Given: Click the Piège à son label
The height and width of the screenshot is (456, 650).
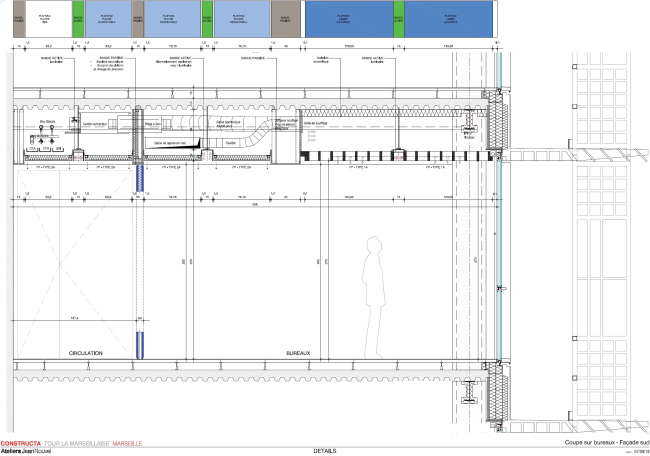Looking at the screenshot, I should (154, 123).
